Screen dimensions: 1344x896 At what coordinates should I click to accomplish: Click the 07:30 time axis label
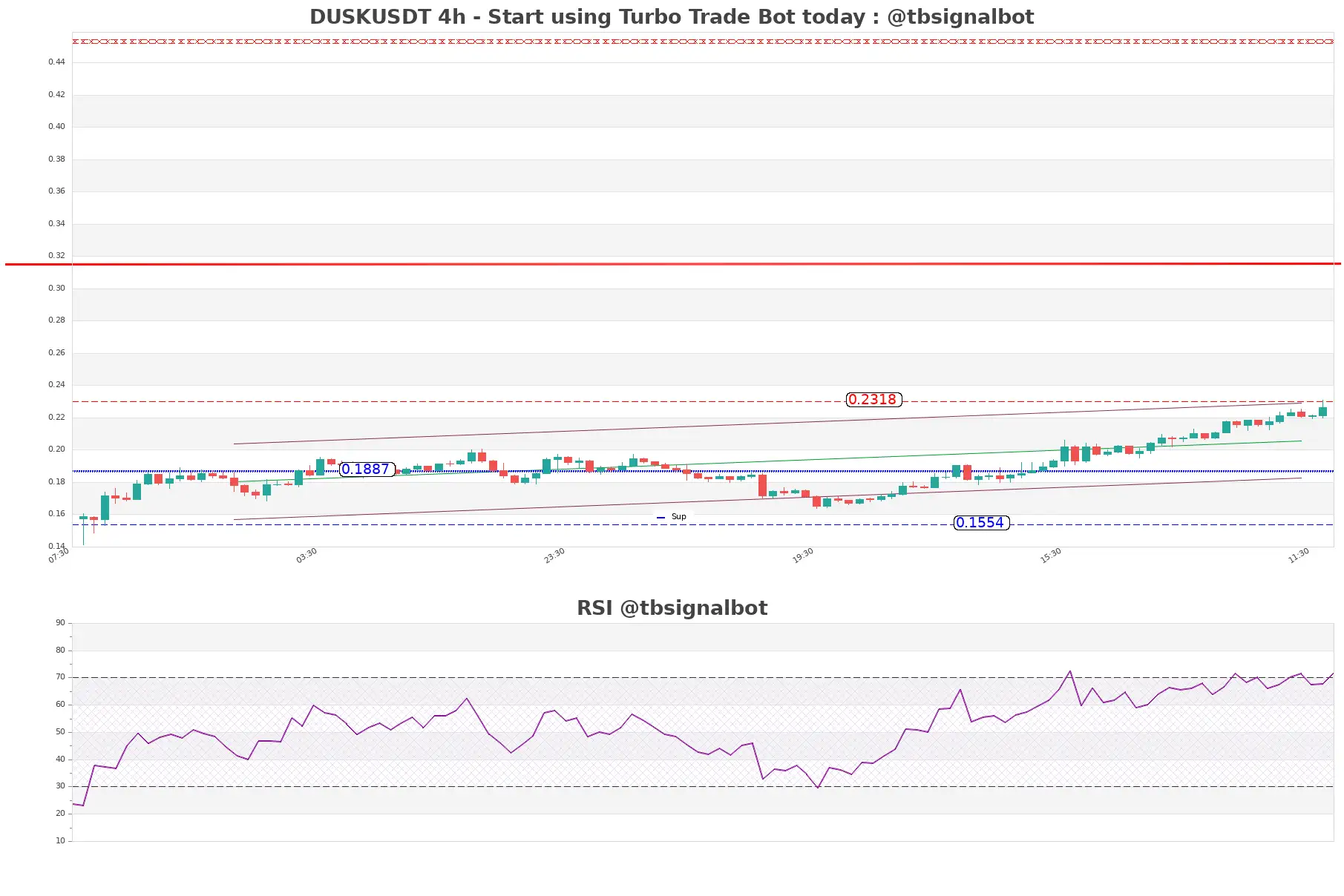pyautogui.click(x=59, y=556)
